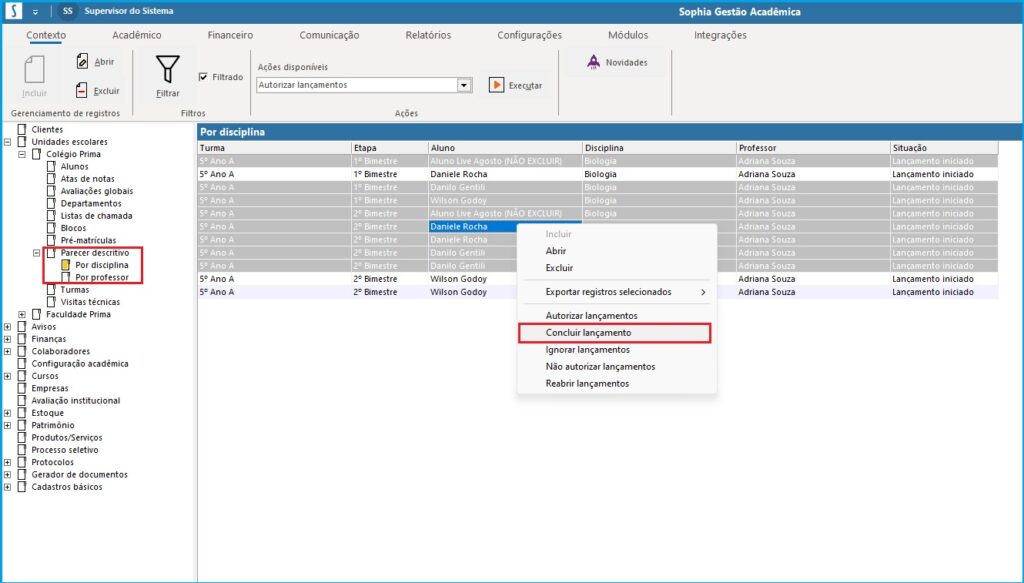Expand the Colaboradores tree node

click(7, 351)
